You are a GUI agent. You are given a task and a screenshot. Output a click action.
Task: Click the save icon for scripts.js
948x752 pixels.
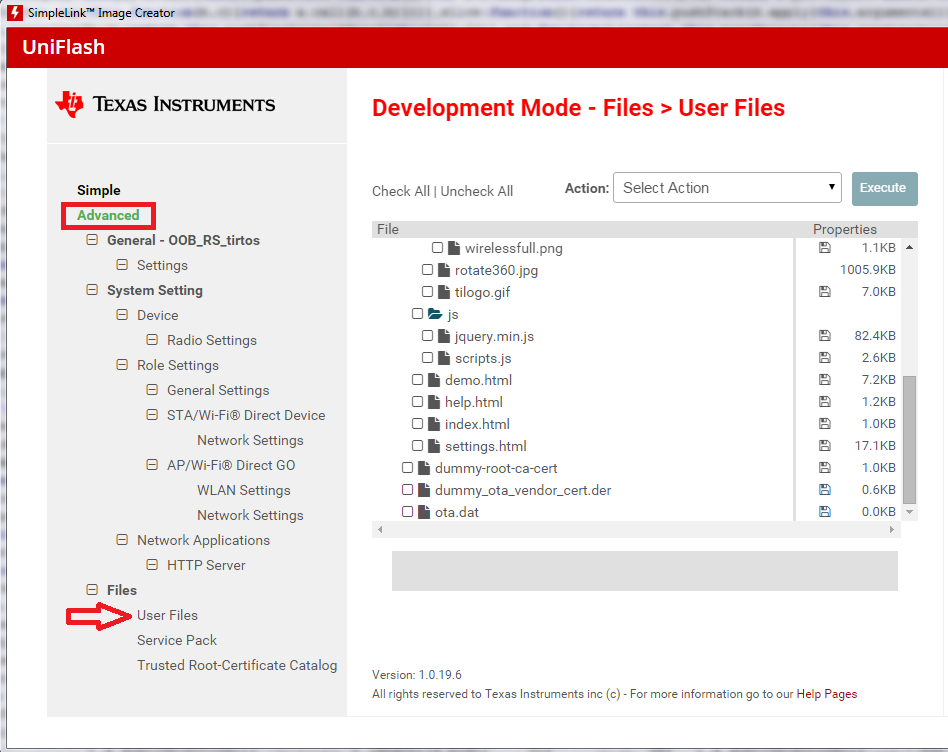[x=825, y=358]
